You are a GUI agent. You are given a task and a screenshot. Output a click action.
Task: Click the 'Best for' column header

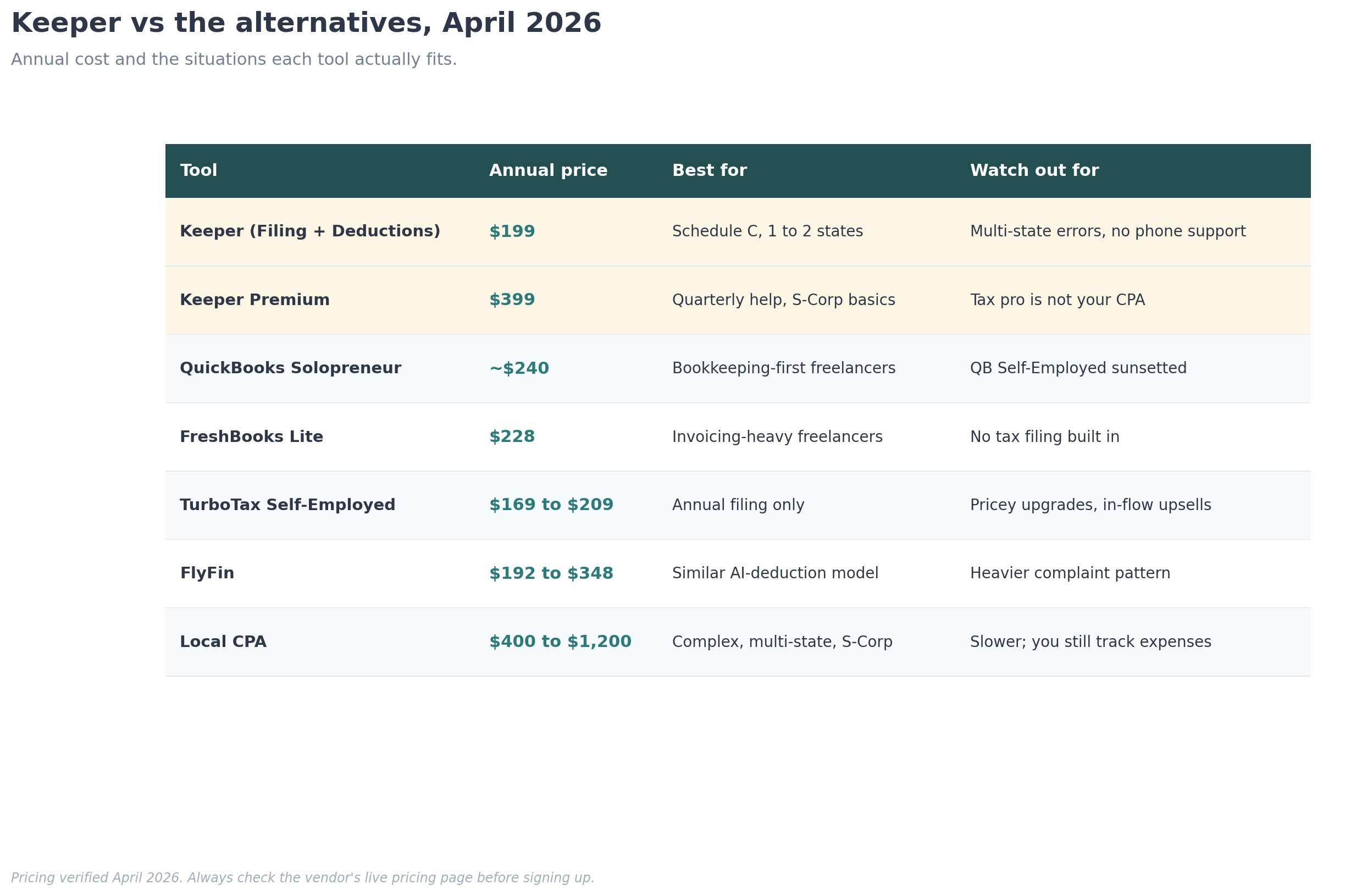pyautogui.click(x=709, y=171)
